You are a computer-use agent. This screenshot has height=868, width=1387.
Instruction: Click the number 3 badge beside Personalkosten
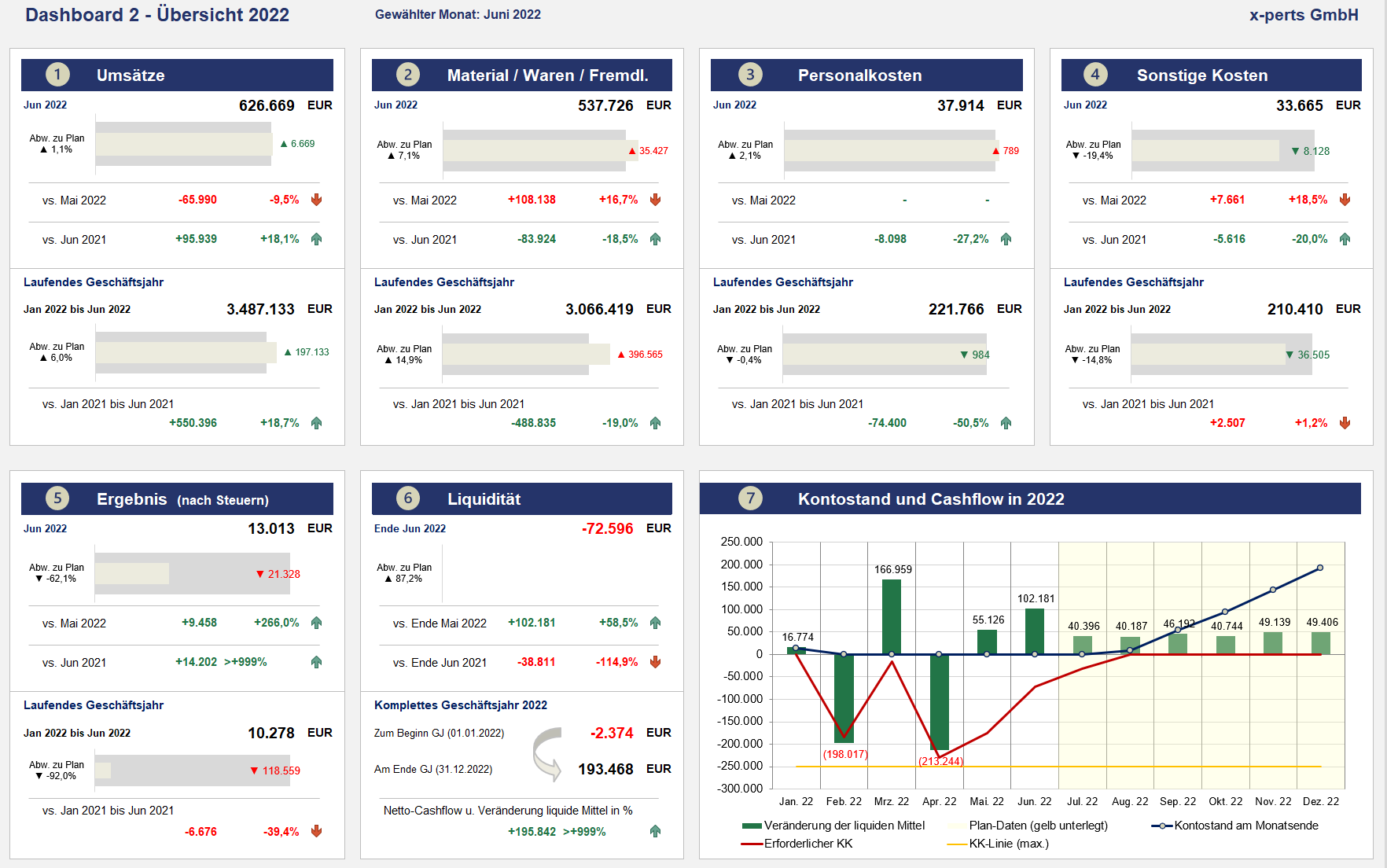pyautogui.click(x=750, y=75)
